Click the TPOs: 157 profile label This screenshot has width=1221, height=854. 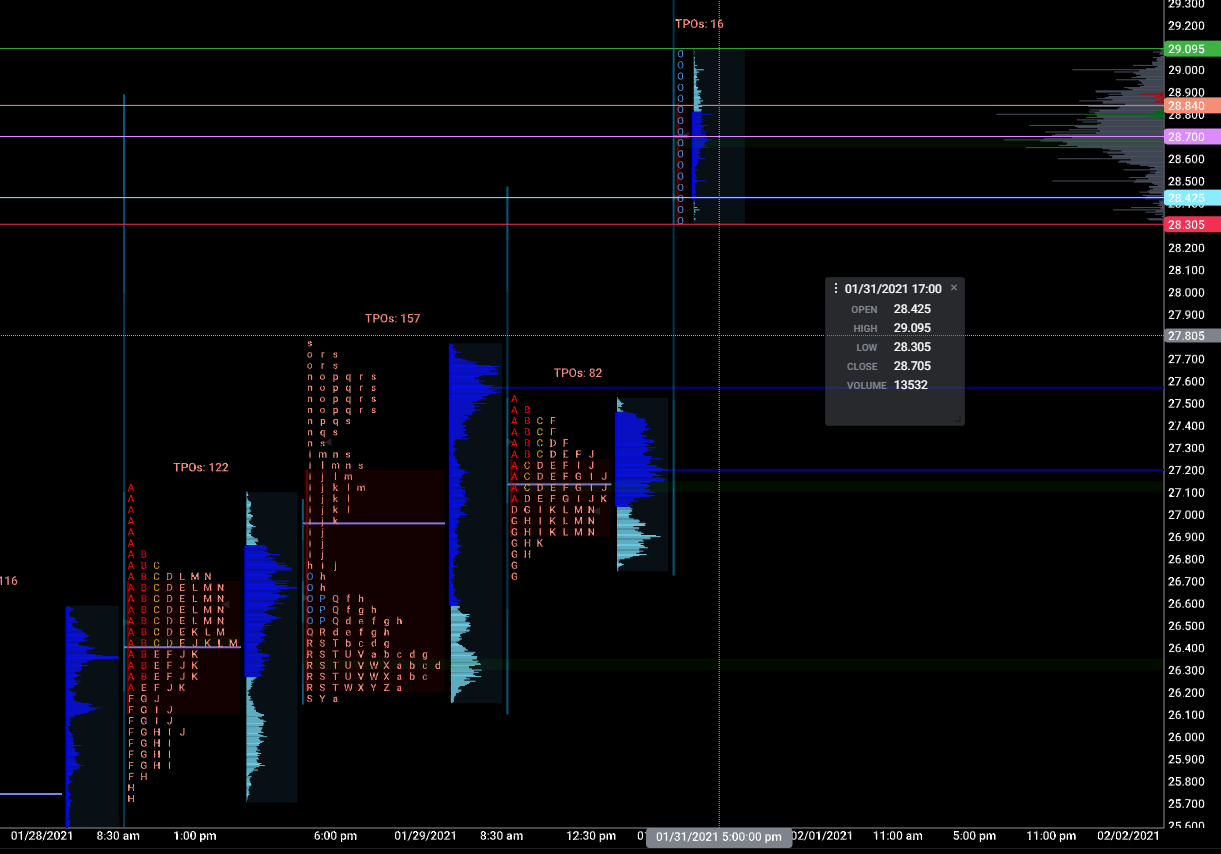(393, 318)
